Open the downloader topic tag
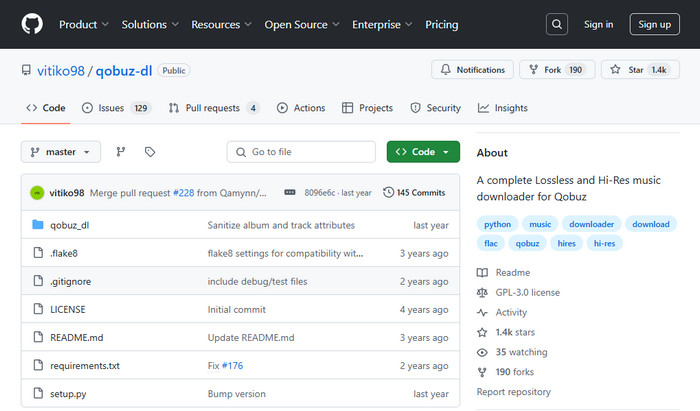 click(x=592, y=224)
